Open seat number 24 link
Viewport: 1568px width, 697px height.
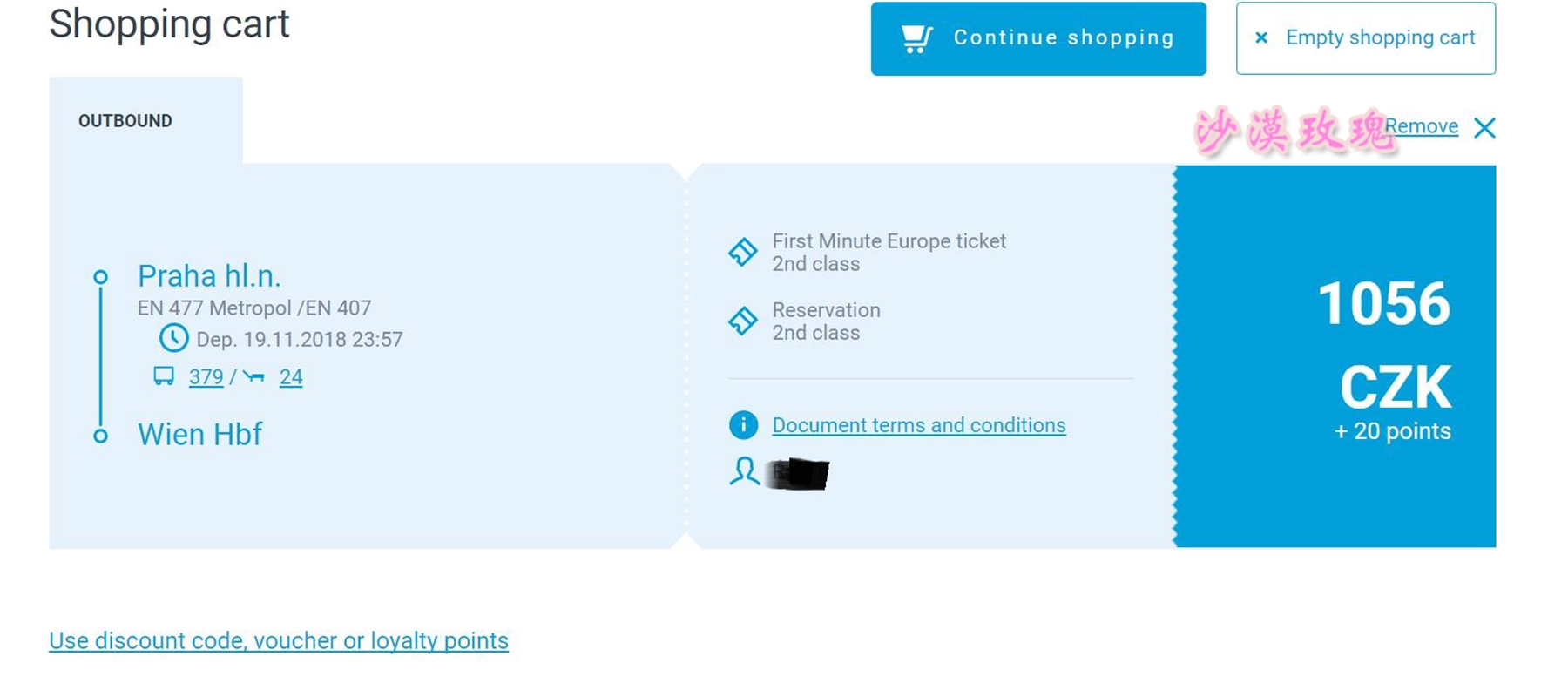[x=291, y=377]
